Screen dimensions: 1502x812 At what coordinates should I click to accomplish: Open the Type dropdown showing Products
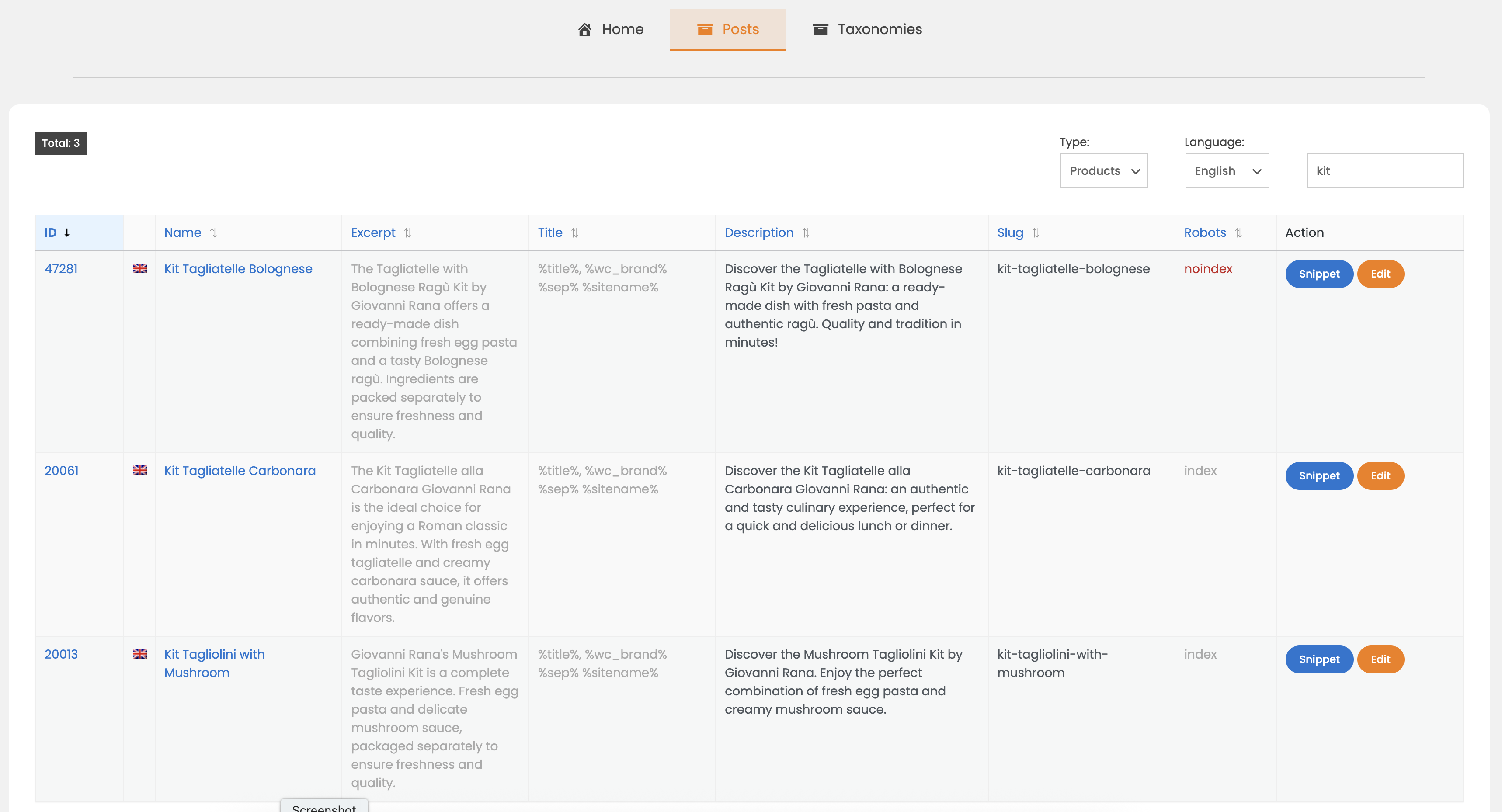coord(1104,171)
